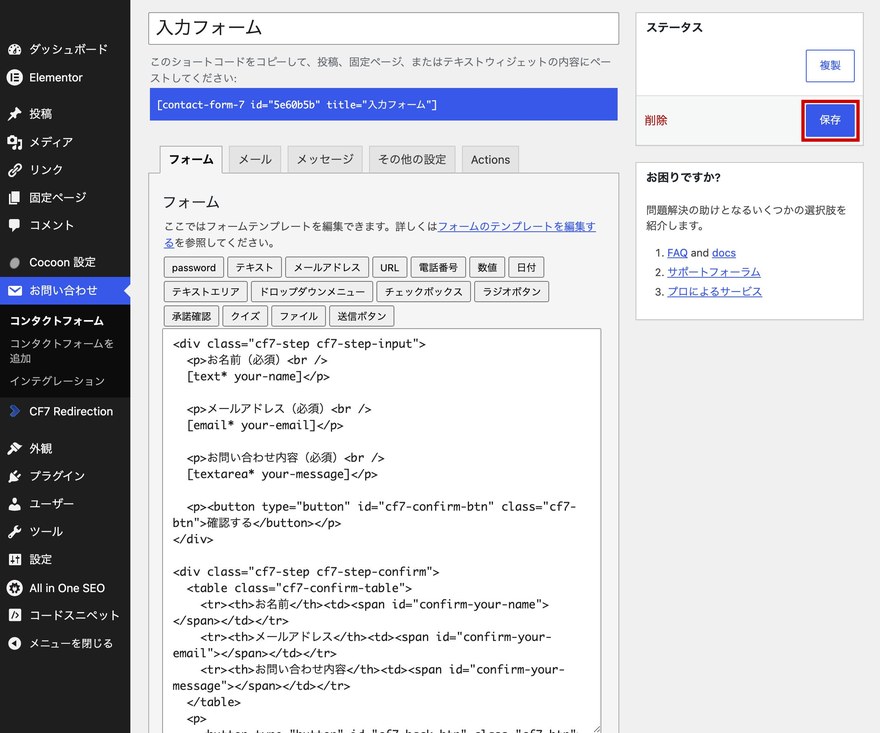Screen dimensions: 880x733
Task: Click the 保存 save button
Action: 830,120
